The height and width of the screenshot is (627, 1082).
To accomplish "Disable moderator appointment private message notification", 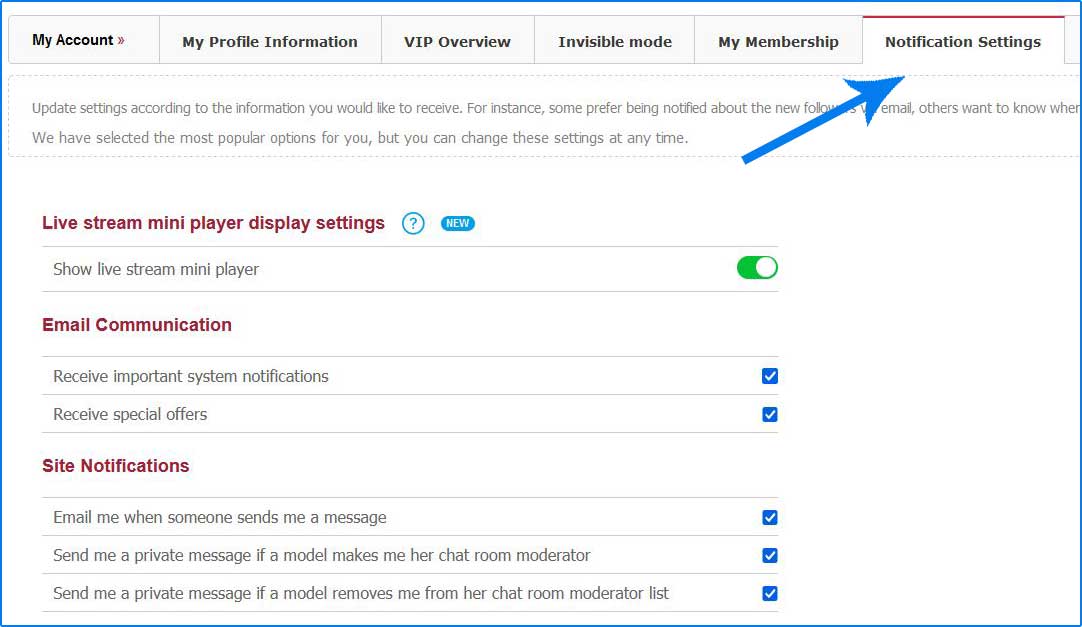I will pyautogui.click(x=769, y=555).
